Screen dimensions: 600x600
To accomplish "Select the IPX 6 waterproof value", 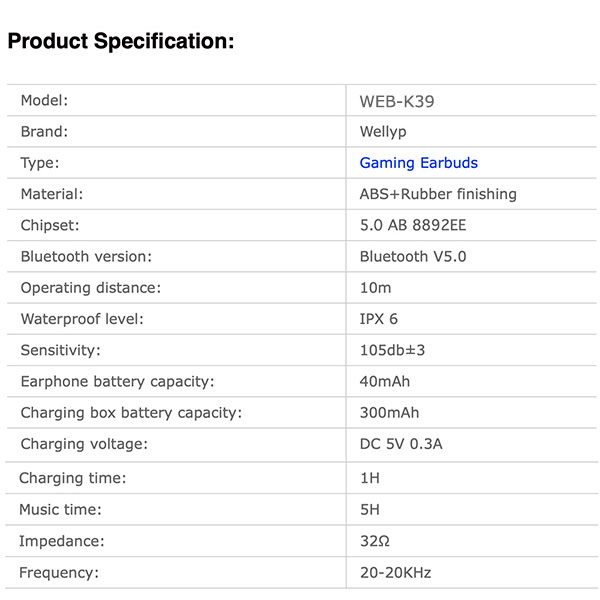I will [x=378, y=319].
